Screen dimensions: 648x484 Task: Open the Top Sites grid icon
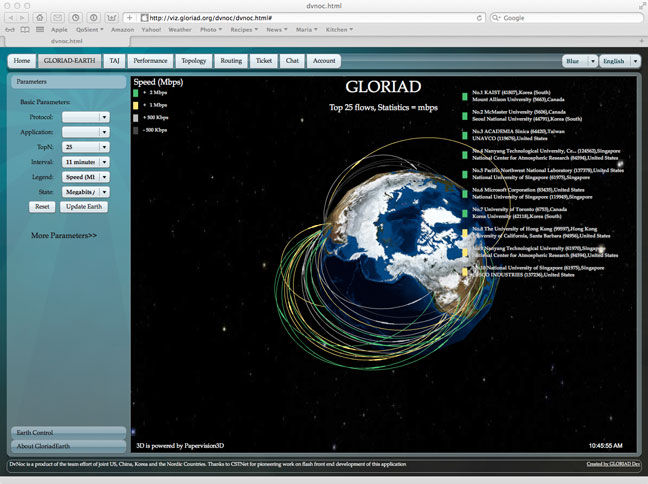click(40, 30)
